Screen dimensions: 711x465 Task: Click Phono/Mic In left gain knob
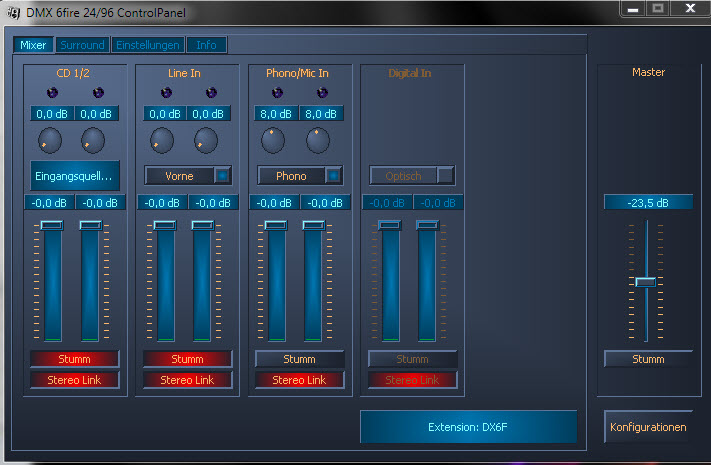pyautogui.click(x=273, y=140)
